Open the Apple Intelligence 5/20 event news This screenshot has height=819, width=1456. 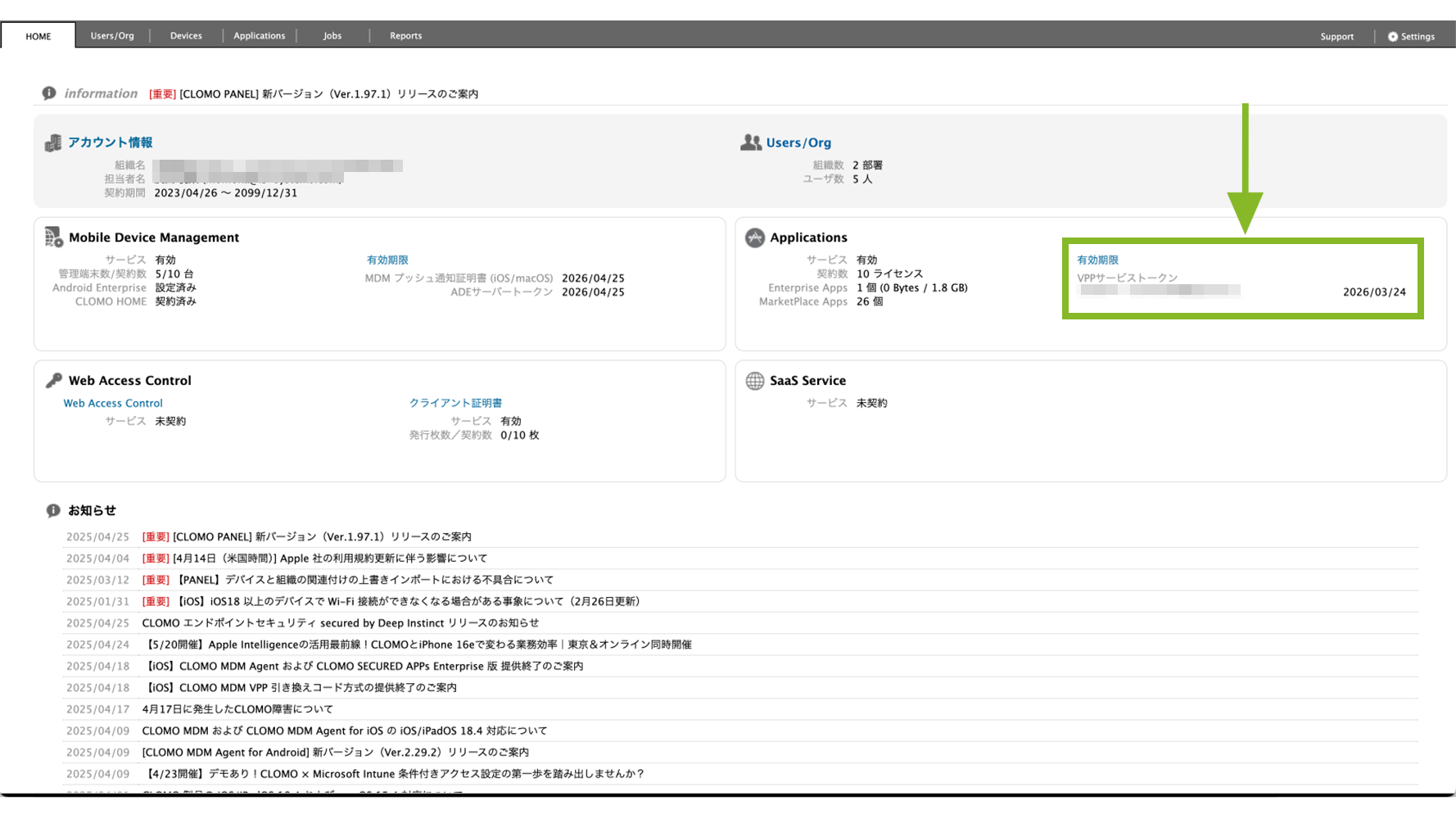click(x=417, y=645)
